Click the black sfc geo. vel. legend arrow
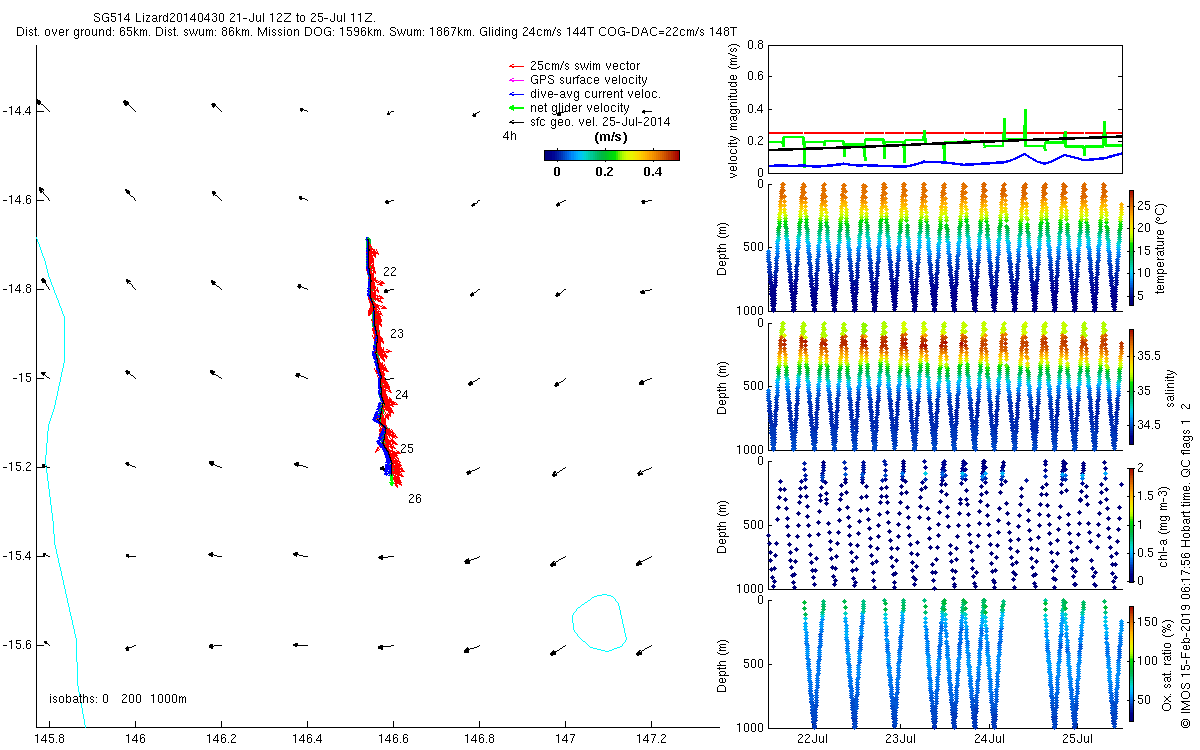Image resolution: width=1200 pixels, height=750 pixels. [515, 122]
